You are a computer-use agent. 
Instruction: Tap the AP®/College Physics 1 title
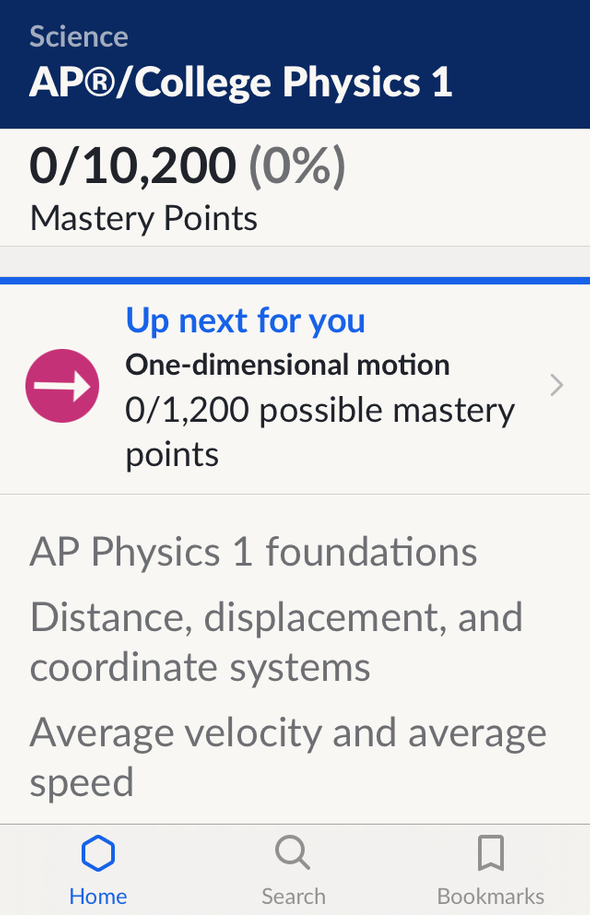[x=241, y=82]
